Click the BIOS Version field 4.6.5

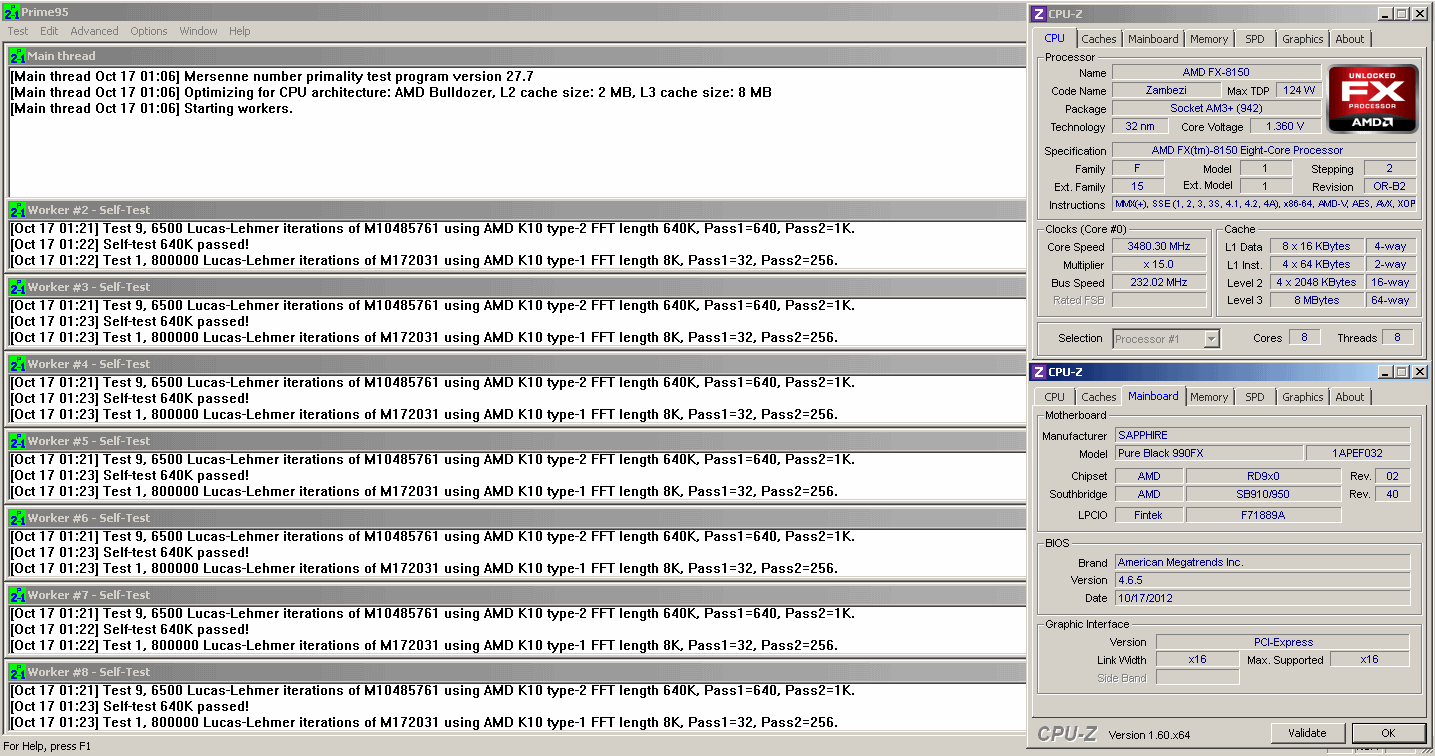point(1263,580)
